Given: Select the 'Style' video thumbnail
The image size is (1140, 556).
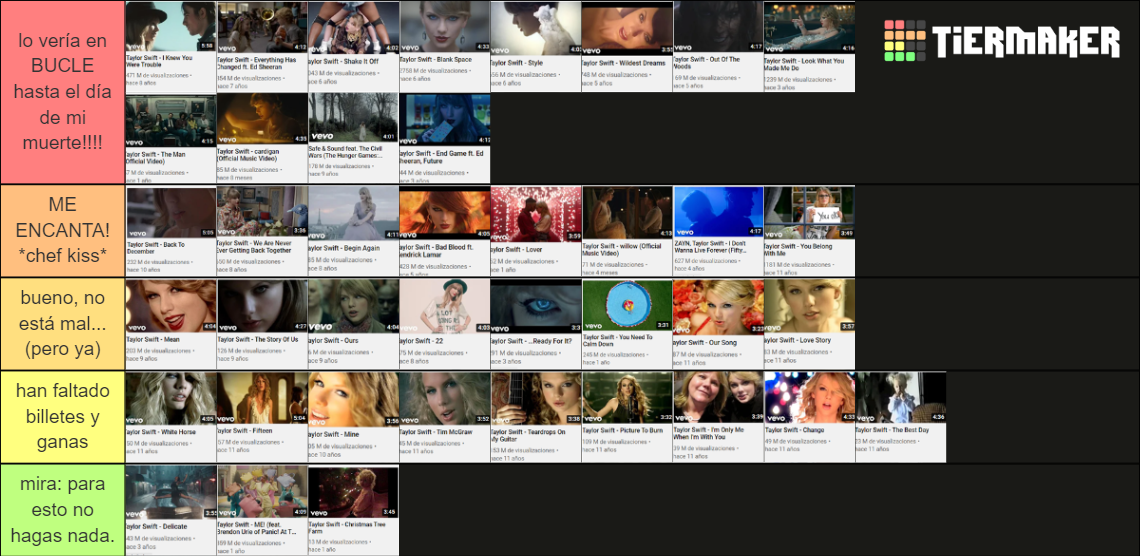Looking at the screenshot, I should 536,47.
